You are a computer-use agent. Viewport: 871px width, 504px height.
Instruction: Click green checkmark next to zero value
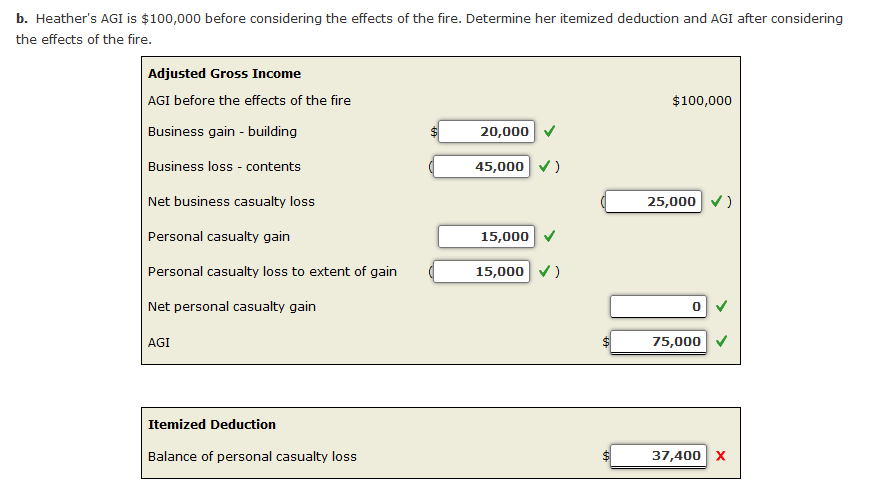tap(722, 306)
